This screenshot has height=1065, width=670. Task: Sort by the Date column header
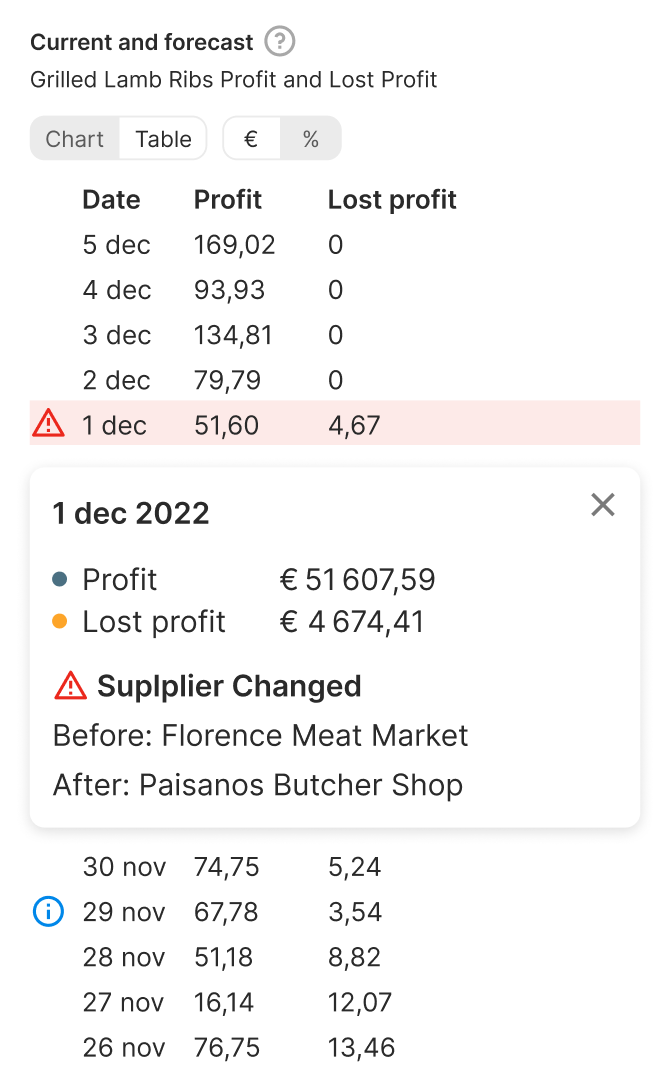click(111, 199)
